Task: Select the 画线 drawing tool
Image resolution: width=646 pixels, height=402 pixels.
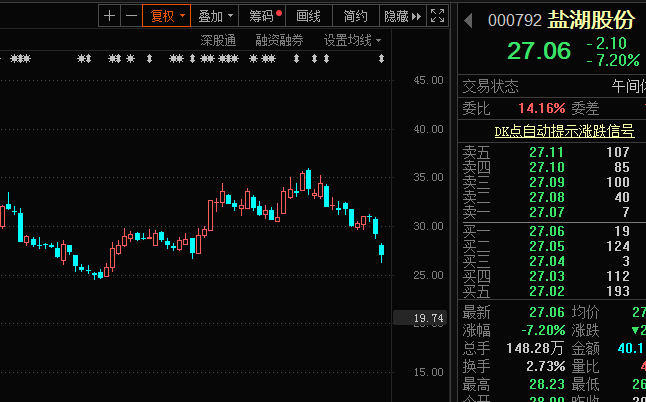Action: point(309,16)
